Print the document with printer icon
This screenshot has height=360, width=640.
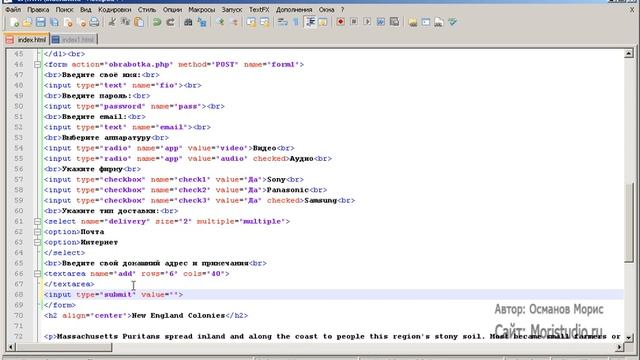94,22
